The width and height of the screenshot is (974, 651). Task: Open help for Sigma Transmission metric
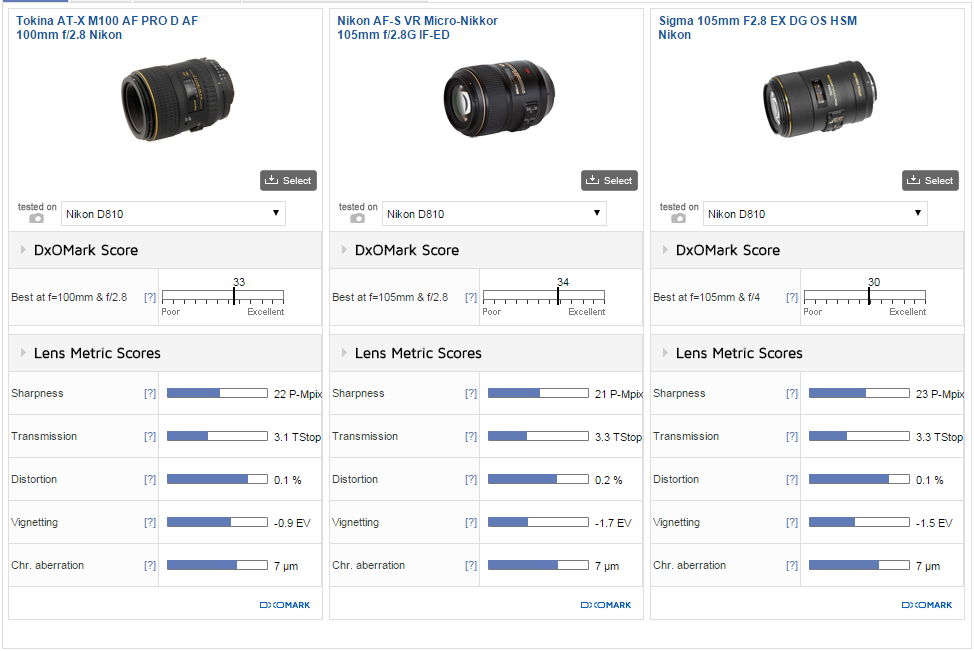[792, 437]
